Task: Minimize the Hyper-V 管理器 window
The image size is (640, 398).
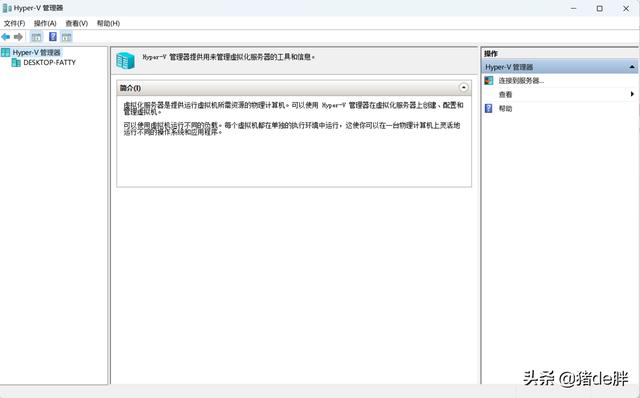Action: click(x=573, y=8)
